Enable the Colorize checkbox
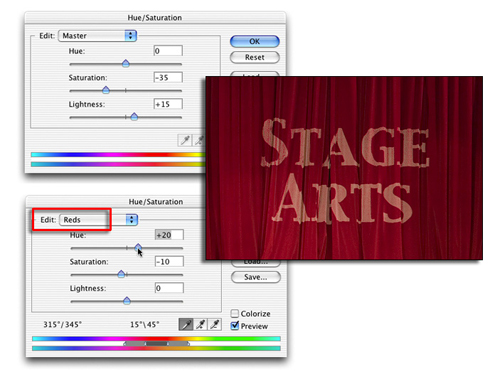The width and height of the screenshot is (500, 379). pos(235,313)
